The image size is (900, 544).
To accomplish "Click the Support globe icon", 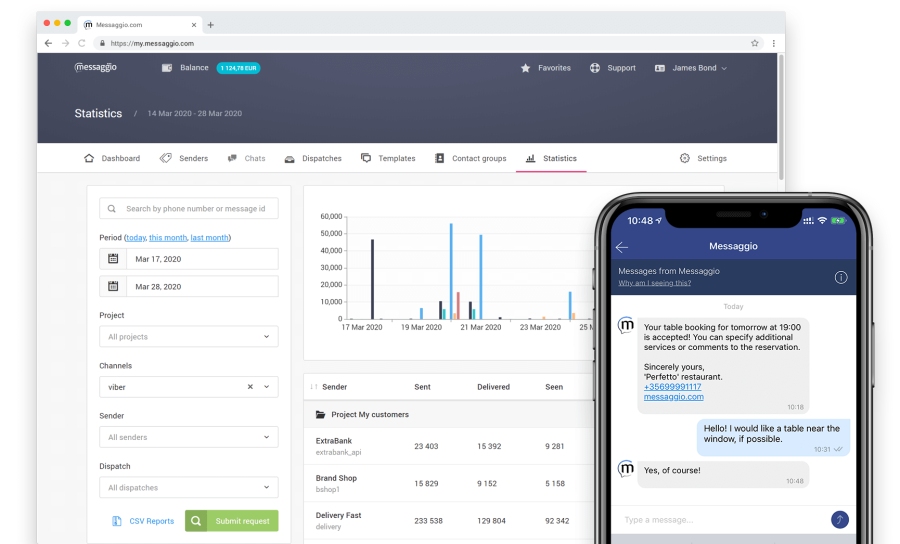I will 595,68.
